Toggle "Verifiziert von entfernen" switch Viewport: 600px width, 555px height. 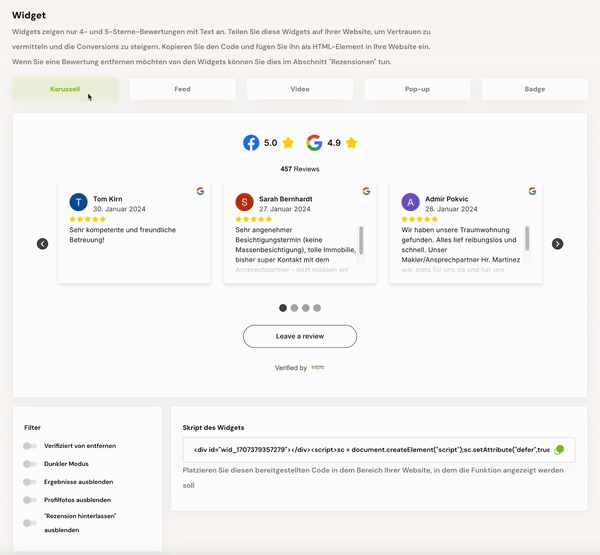point(30,446)
